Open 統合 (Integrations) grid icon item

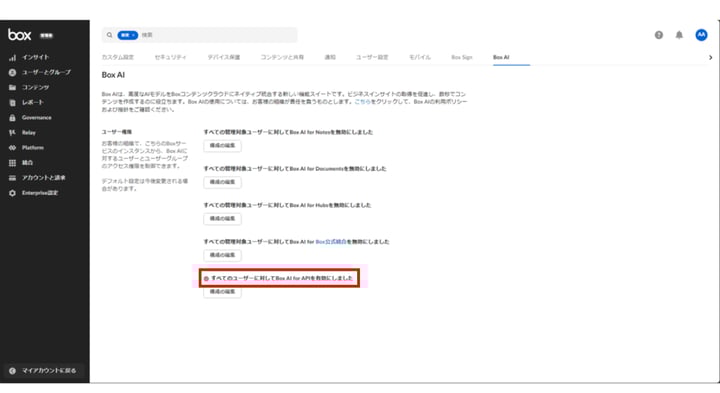21,163
